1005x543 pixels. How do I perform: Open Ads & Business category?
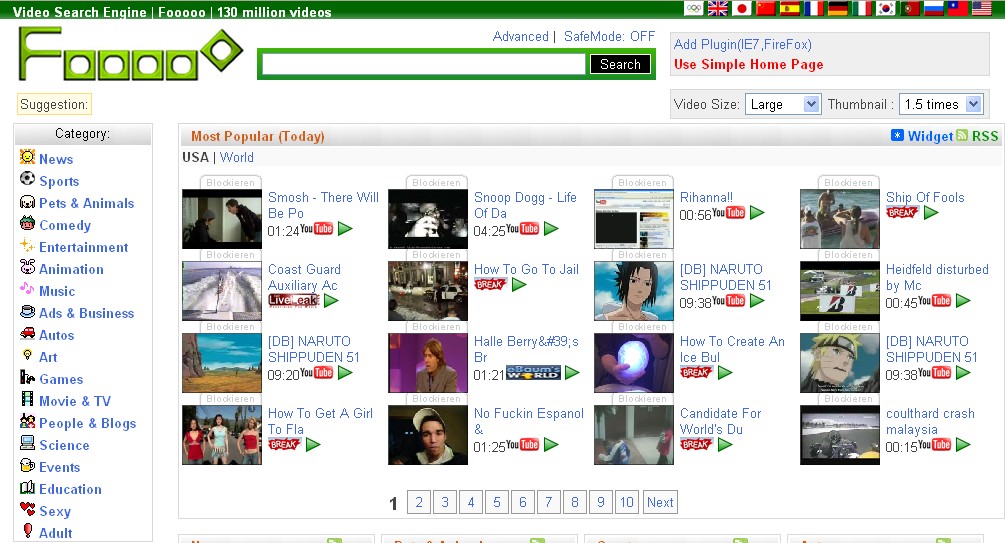[87, 313]
